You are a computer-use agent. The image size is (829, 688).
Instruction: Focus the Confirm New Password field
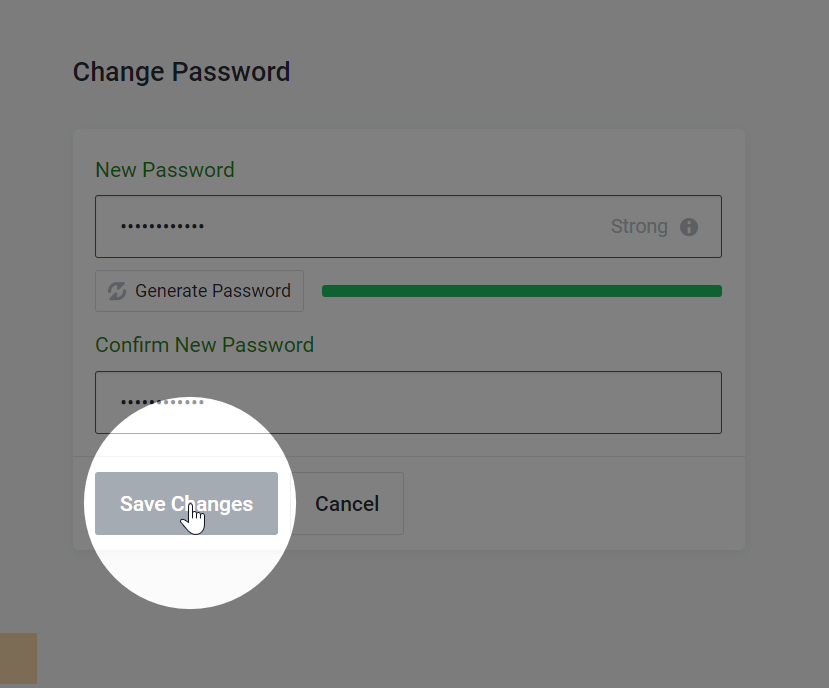408,402
